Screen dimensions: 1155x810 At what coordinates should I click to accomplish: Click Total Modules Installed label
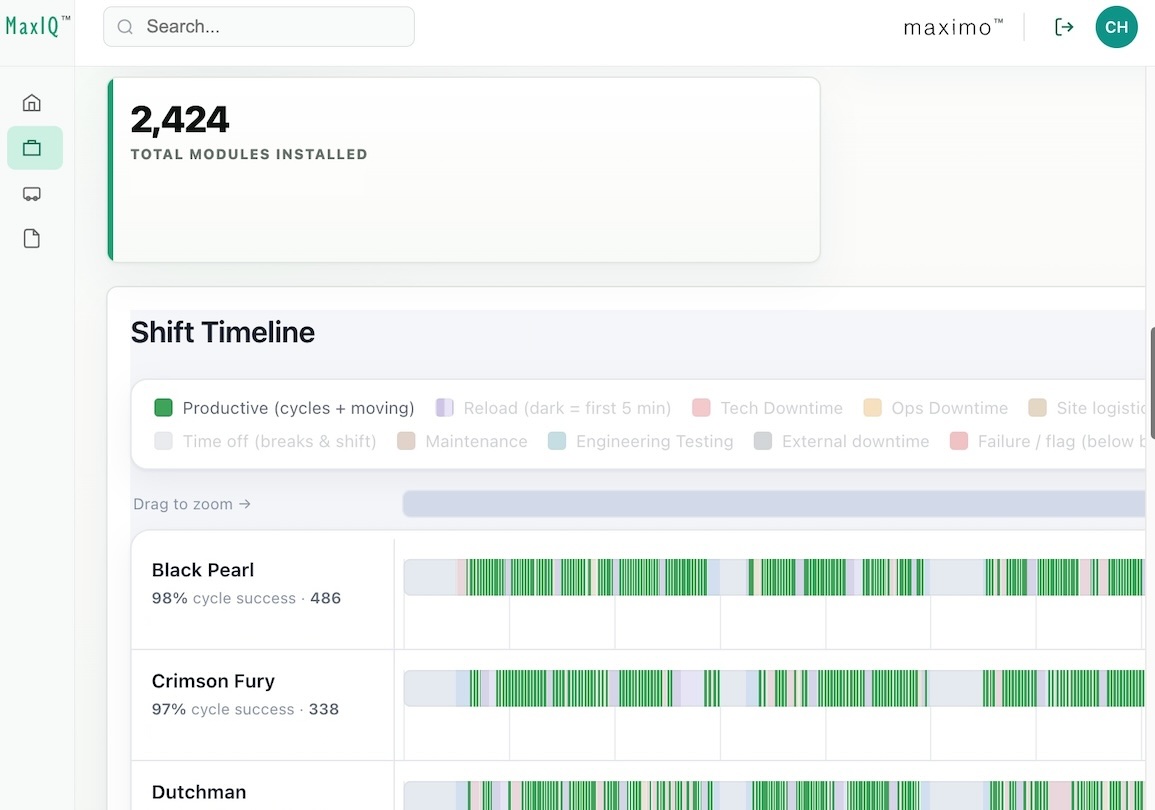[249, 155]
